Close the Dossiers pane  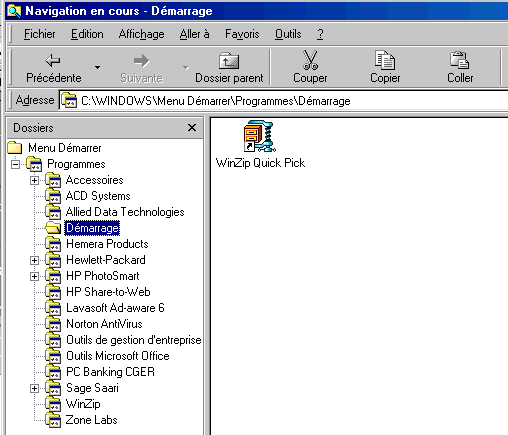(x=192, y=128)
